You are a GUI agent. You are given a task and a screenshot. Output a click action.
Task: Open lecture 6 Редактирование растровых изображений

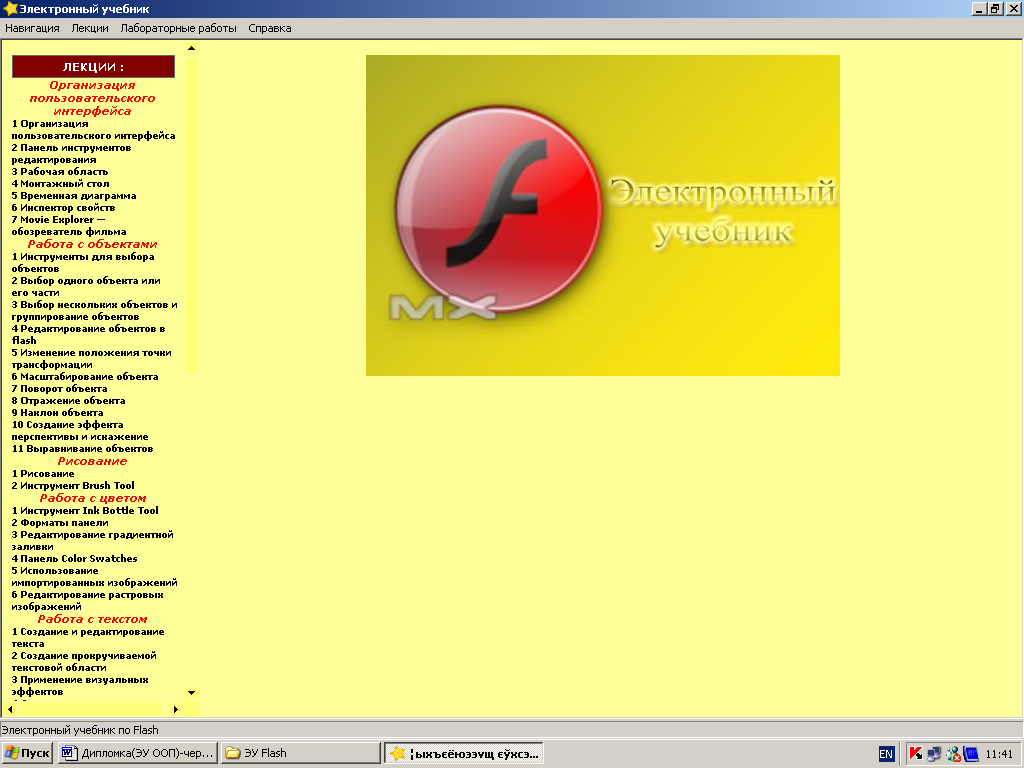coord(88,601)
